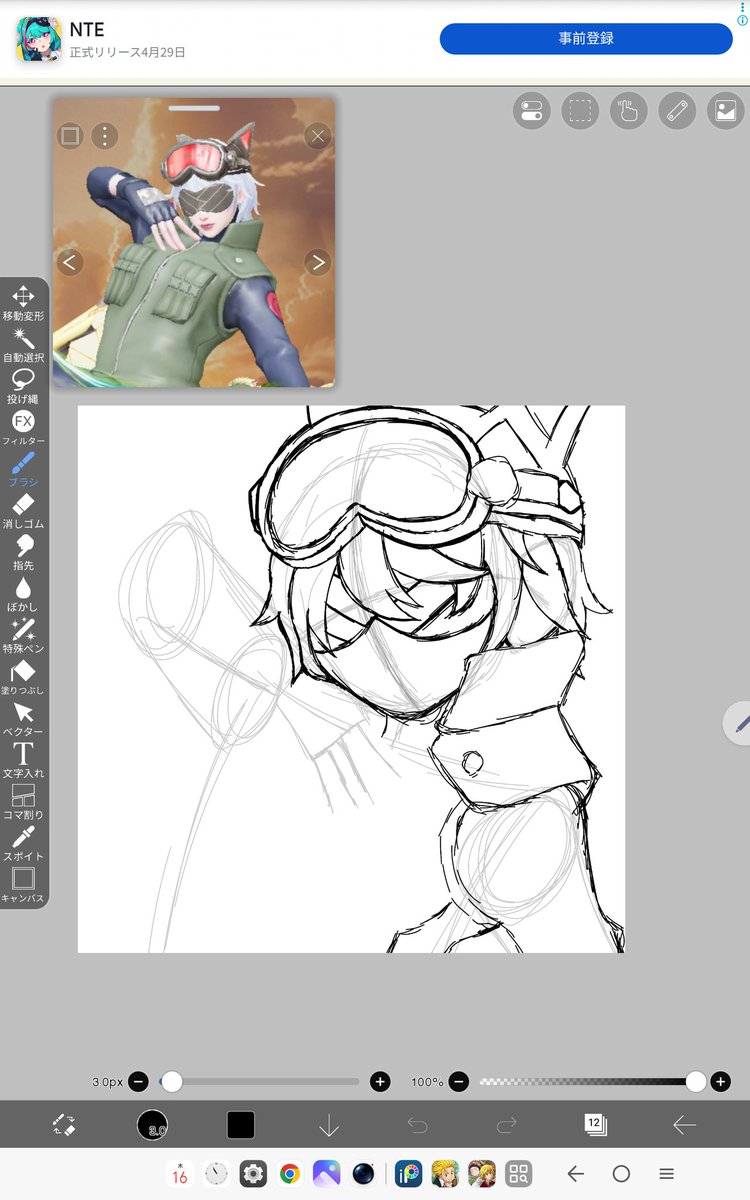Switch brush and eraser toggle icon
Screen dimensions: 750x1200
tap(64, 1125)
